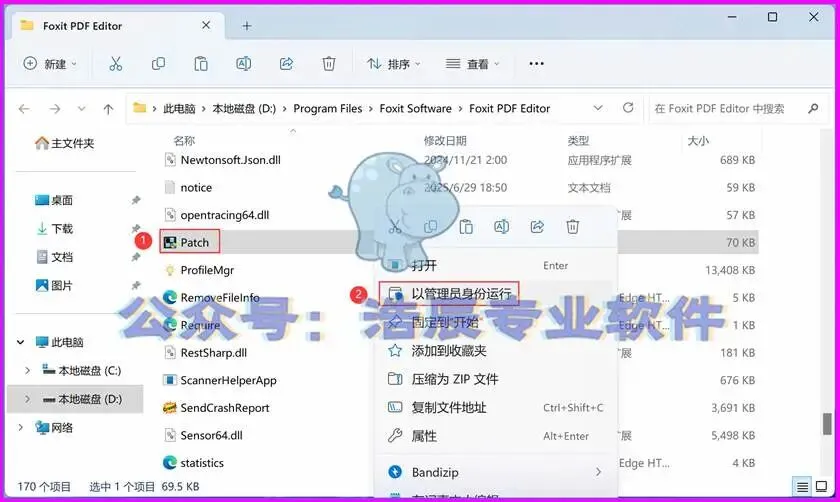Image resolution: width=840 pixels, height=502 pixels.
Task: Click Foxit Software in the address breadcrumb
Action: pyautogui.click(x=416, y=109)
